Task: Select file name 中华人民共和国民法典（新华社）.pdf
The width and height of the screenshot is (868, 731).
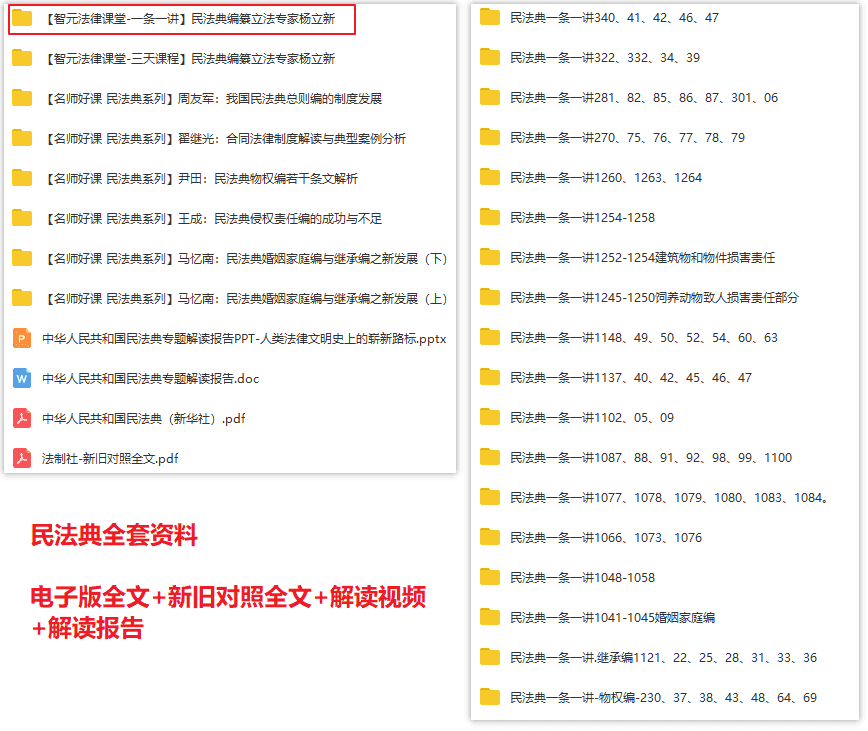Action: pyautogui.click(x=144, y=418)
